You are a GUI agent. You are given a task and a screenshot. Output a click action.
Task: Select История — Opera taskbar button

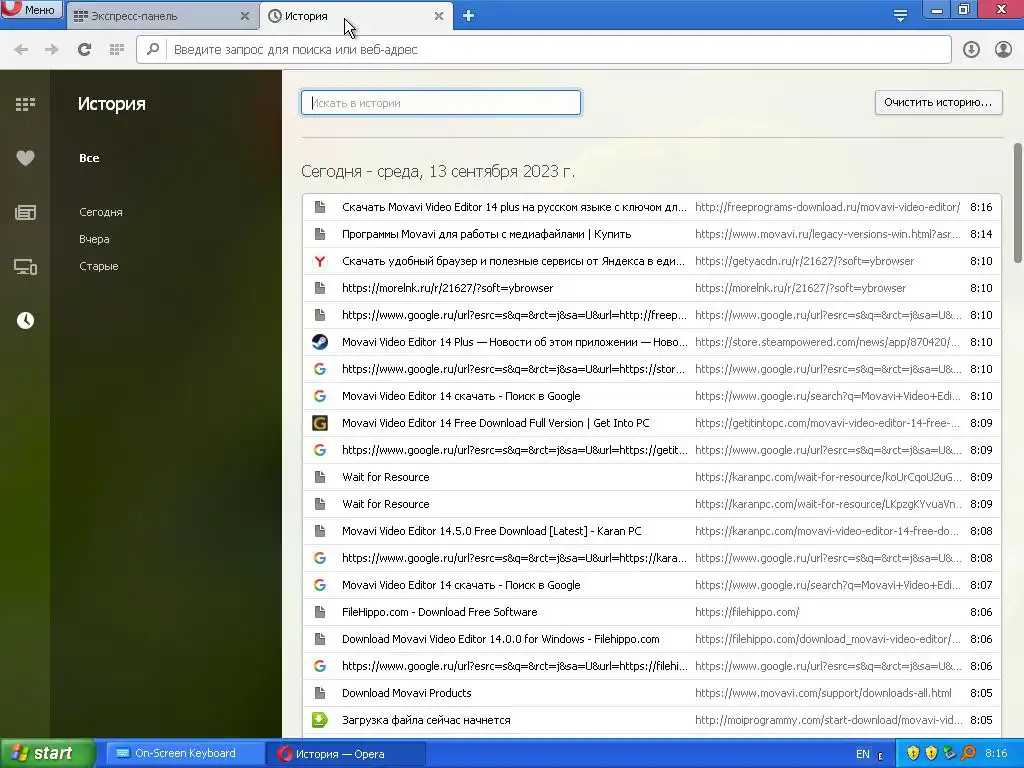coord(346,754)
